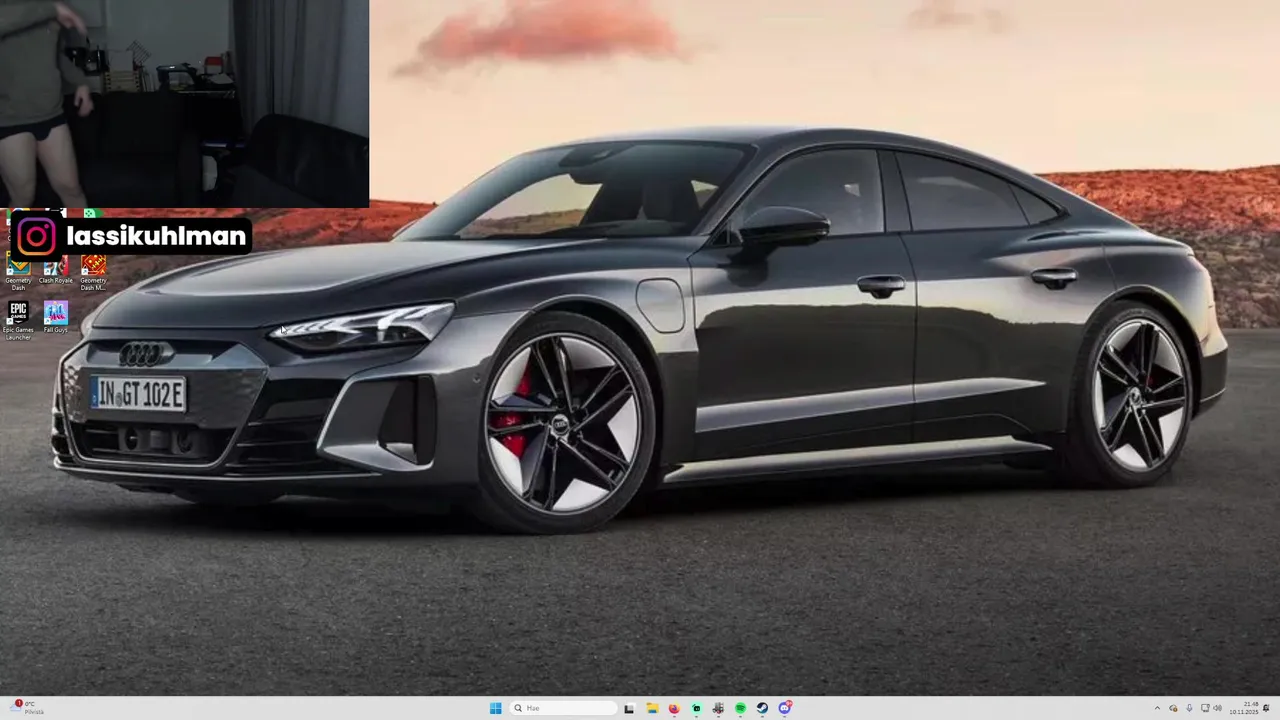Open Discord from the taskbar
1280x720 pixels.
coord(785,708)
